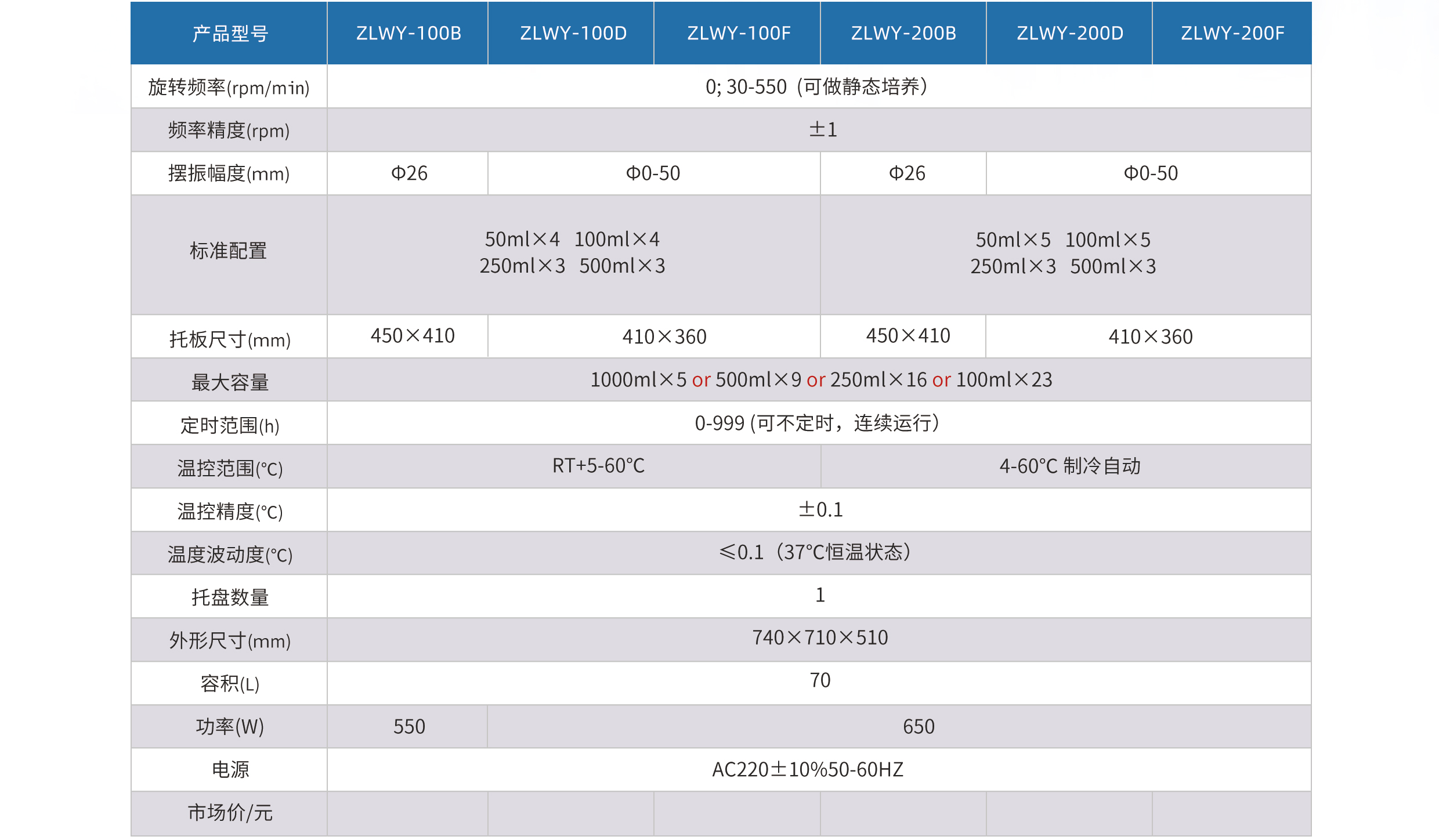Click the 外形尺寸(mm) row label
Screen dimensions: 1439x840
pyautogui.click(x=230, y=641)
